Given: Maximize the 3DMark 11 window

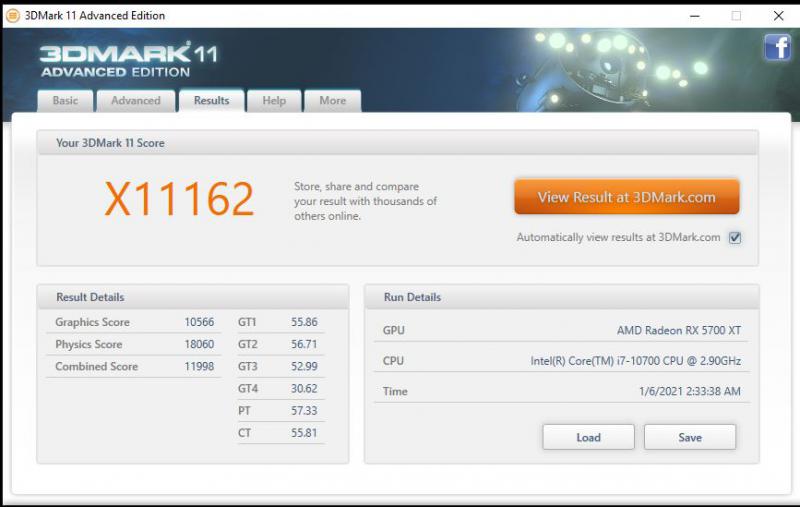Looking at the screenshot, I should coord(736,16).
